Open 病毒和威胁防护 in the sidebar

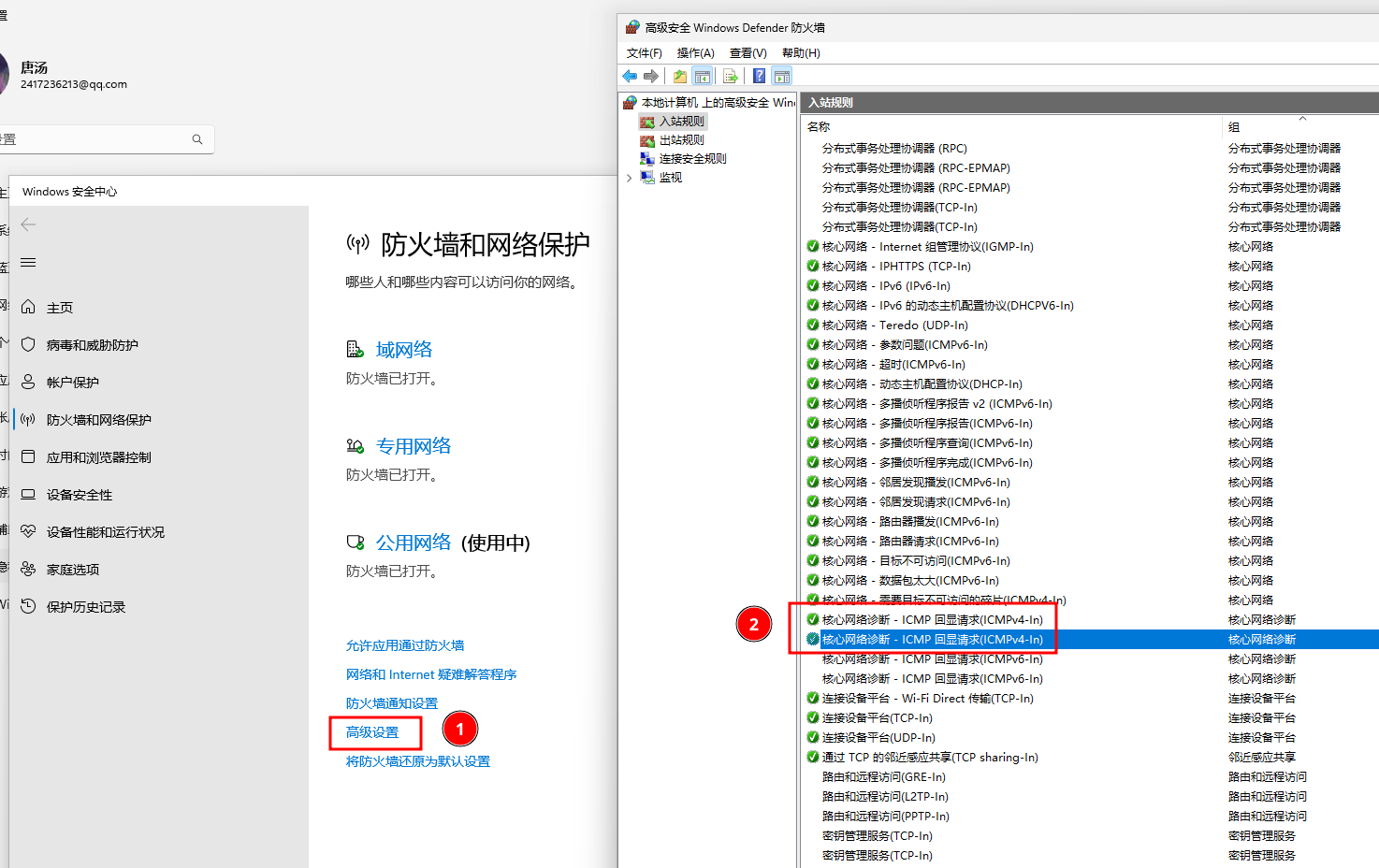(93, 345)
